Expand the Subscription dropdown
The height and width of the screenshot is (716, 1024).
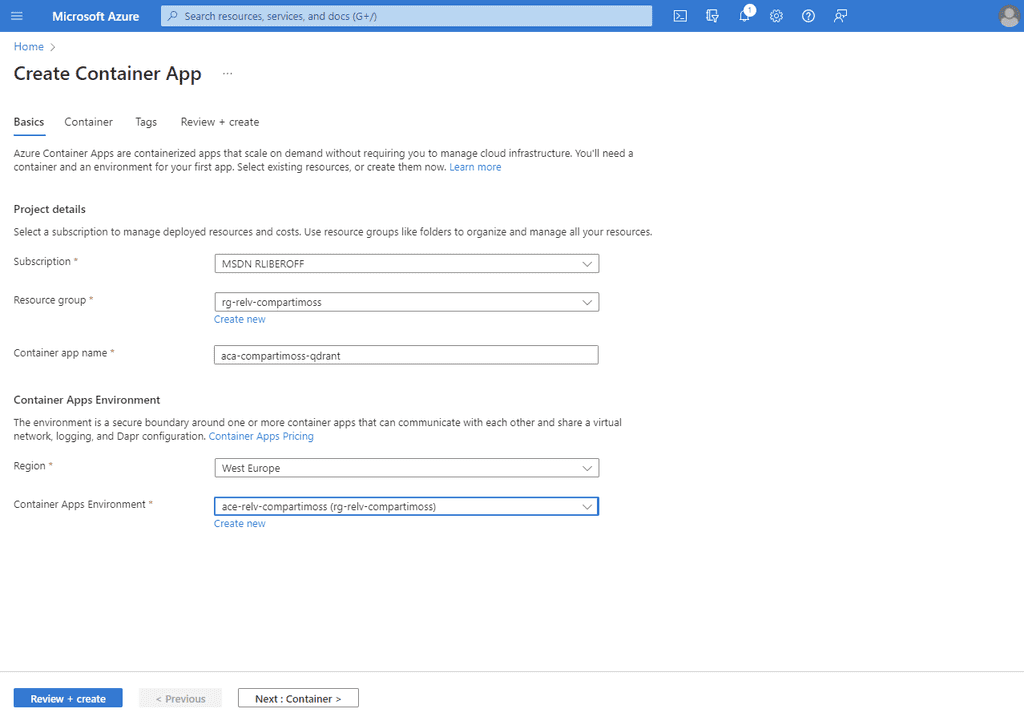[406, 263]
